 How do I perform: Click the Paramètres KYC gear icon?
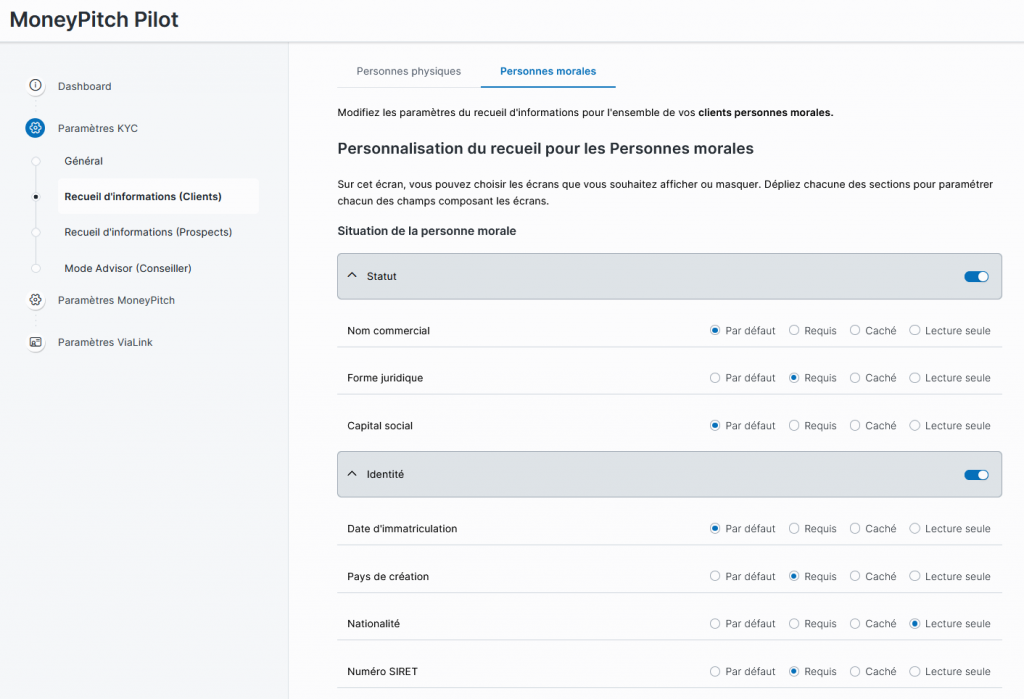pyautogui.click(x=36, y=128)
